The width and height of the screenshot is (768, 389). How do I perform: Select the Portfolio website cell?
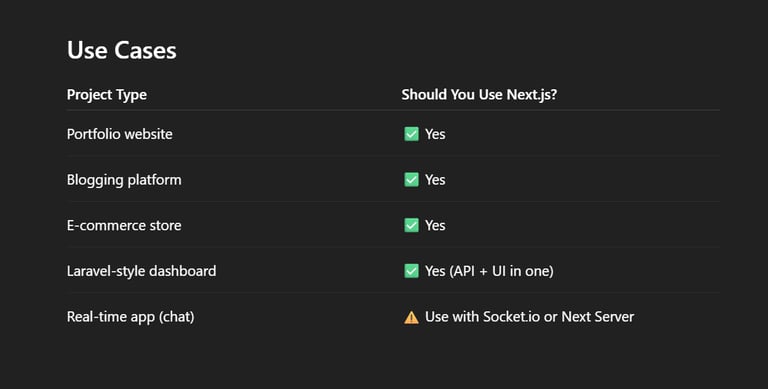(120, 134)
